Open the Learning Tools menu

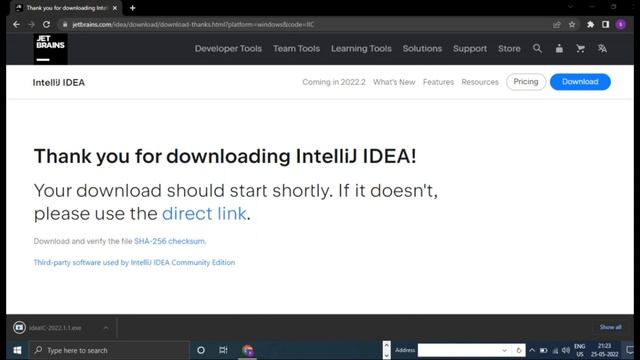(x=361, y=49)
